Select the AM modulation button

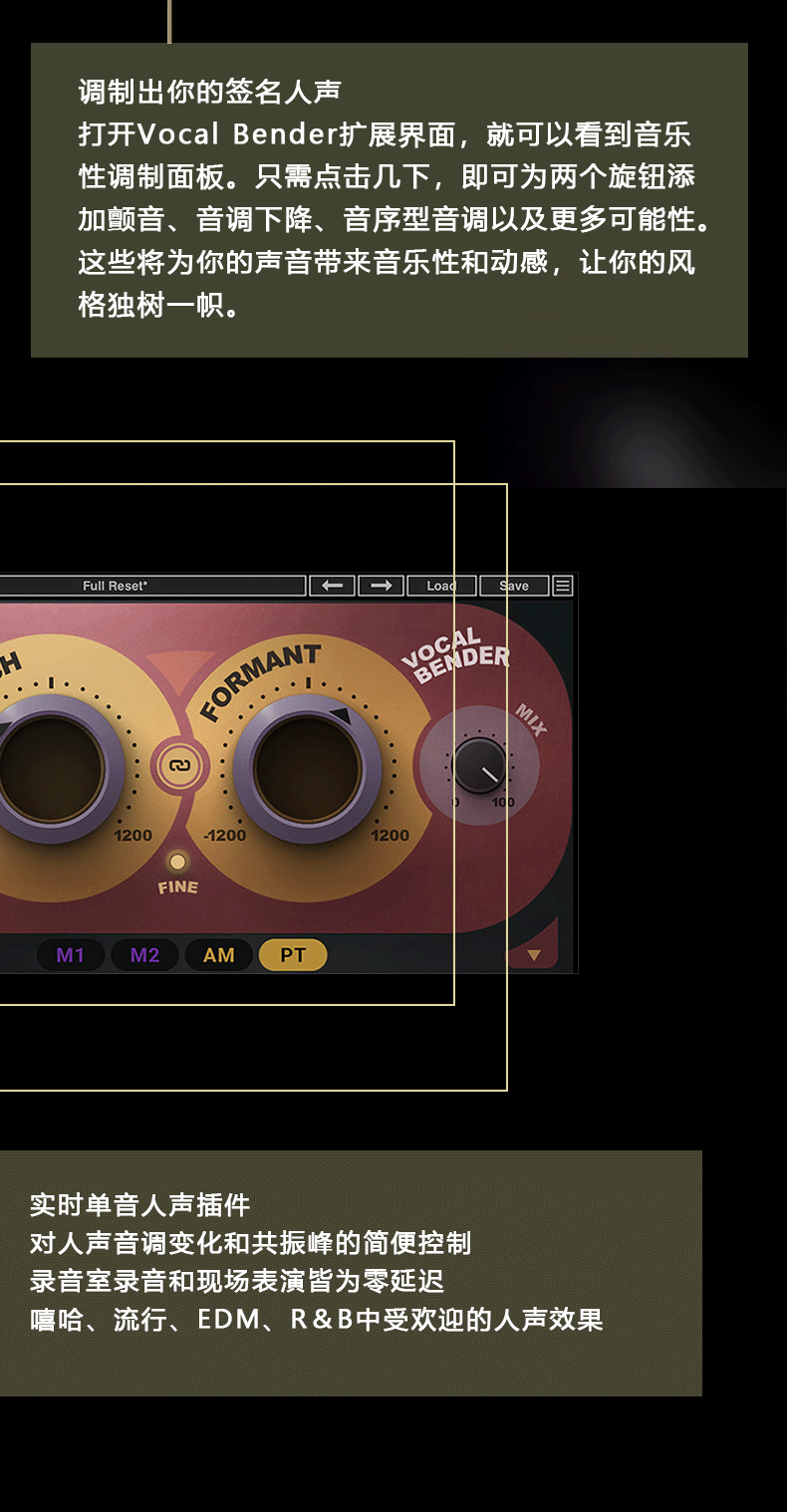click(x=219, y=955)
